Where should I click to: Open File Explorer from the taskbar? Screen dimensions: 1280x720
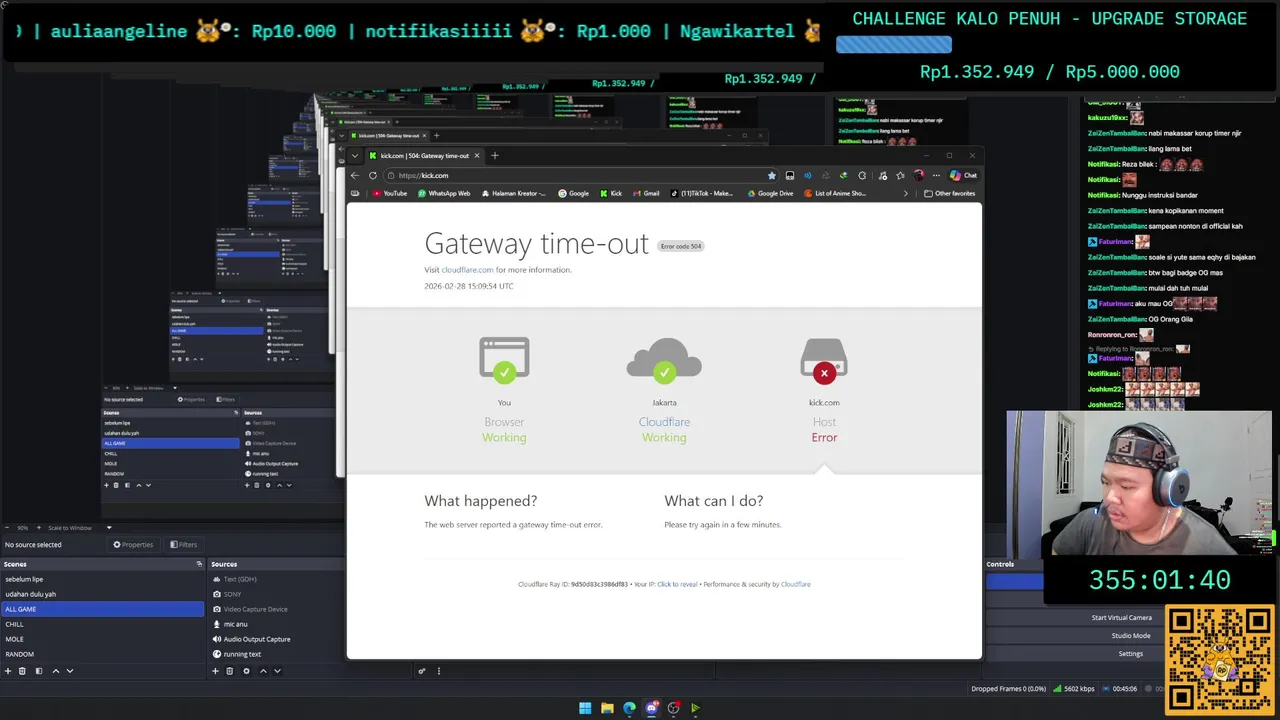[x=607, y=708]
